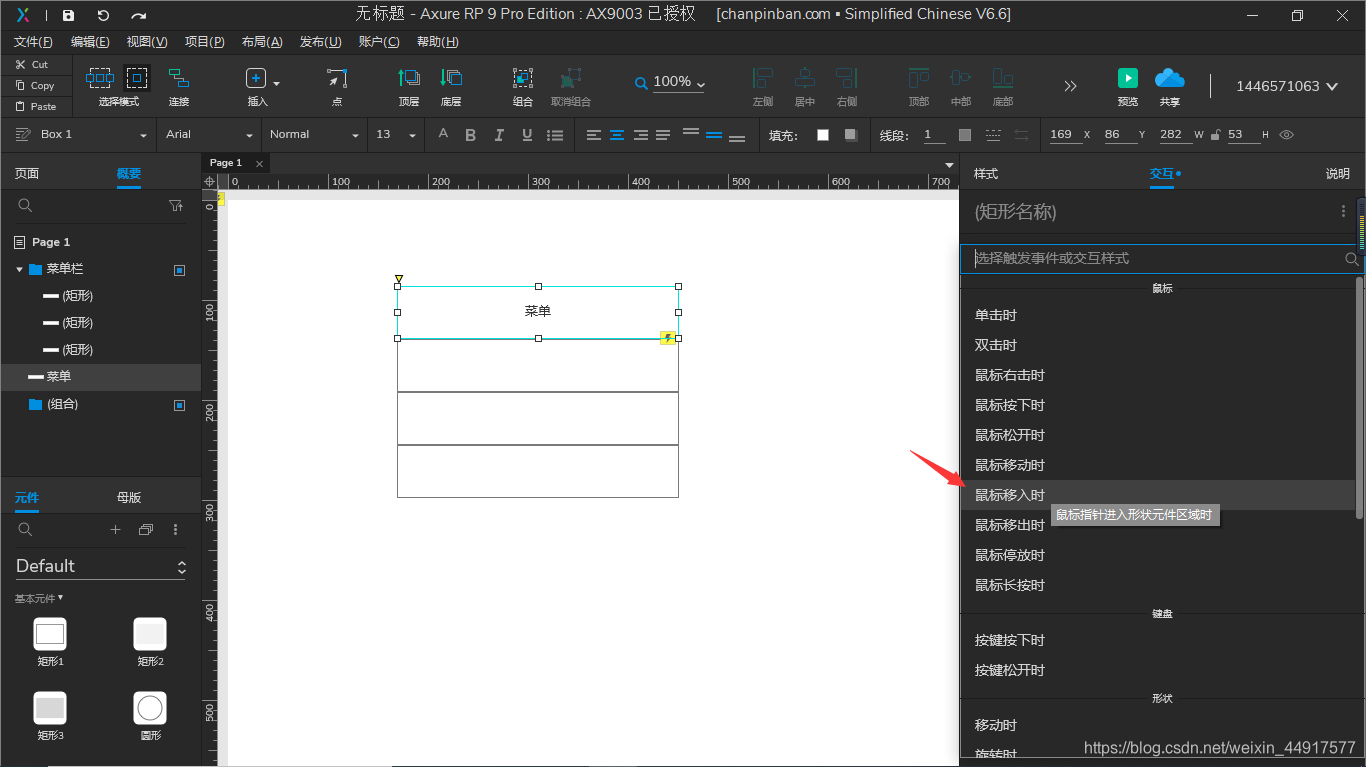Toggle underline text formatting
Screen dimensions: 1366x767
[527, 135]
